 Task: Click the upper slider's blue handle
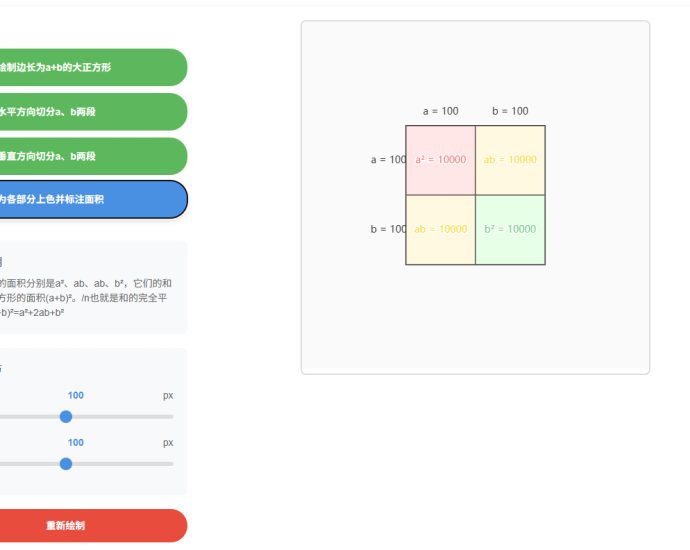tap(66, 416)
